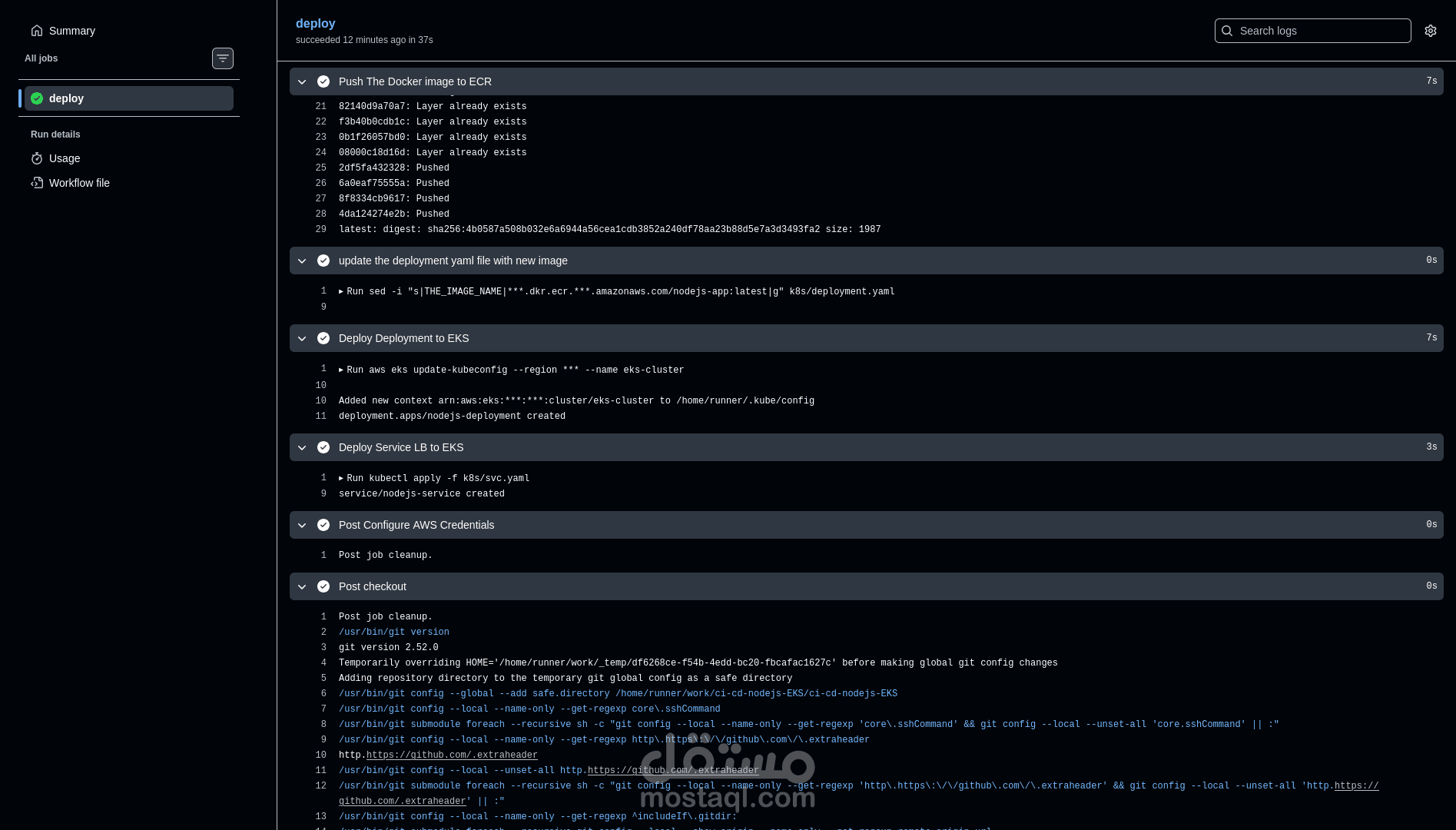1456x830 pixels.
Task: Select Summary in the sidebar
Action: pos(71,30)
